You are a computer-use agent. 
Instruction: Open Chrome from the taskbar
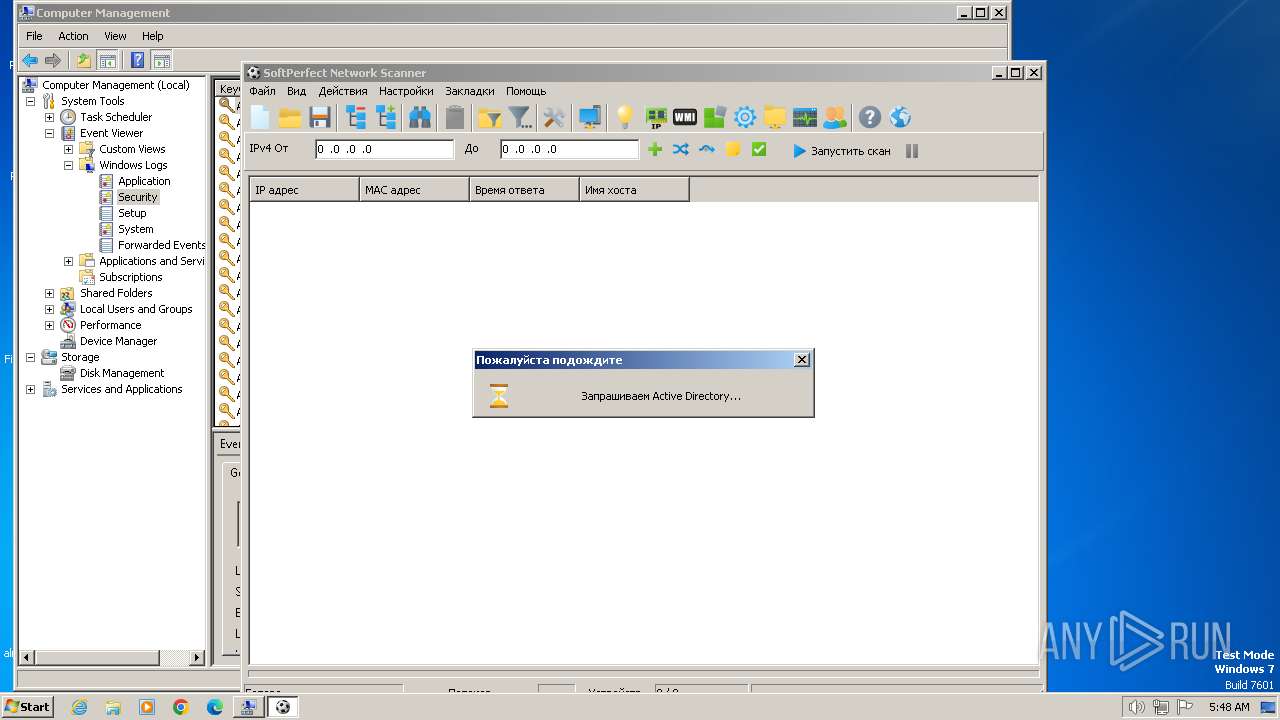tap(180, 707)
